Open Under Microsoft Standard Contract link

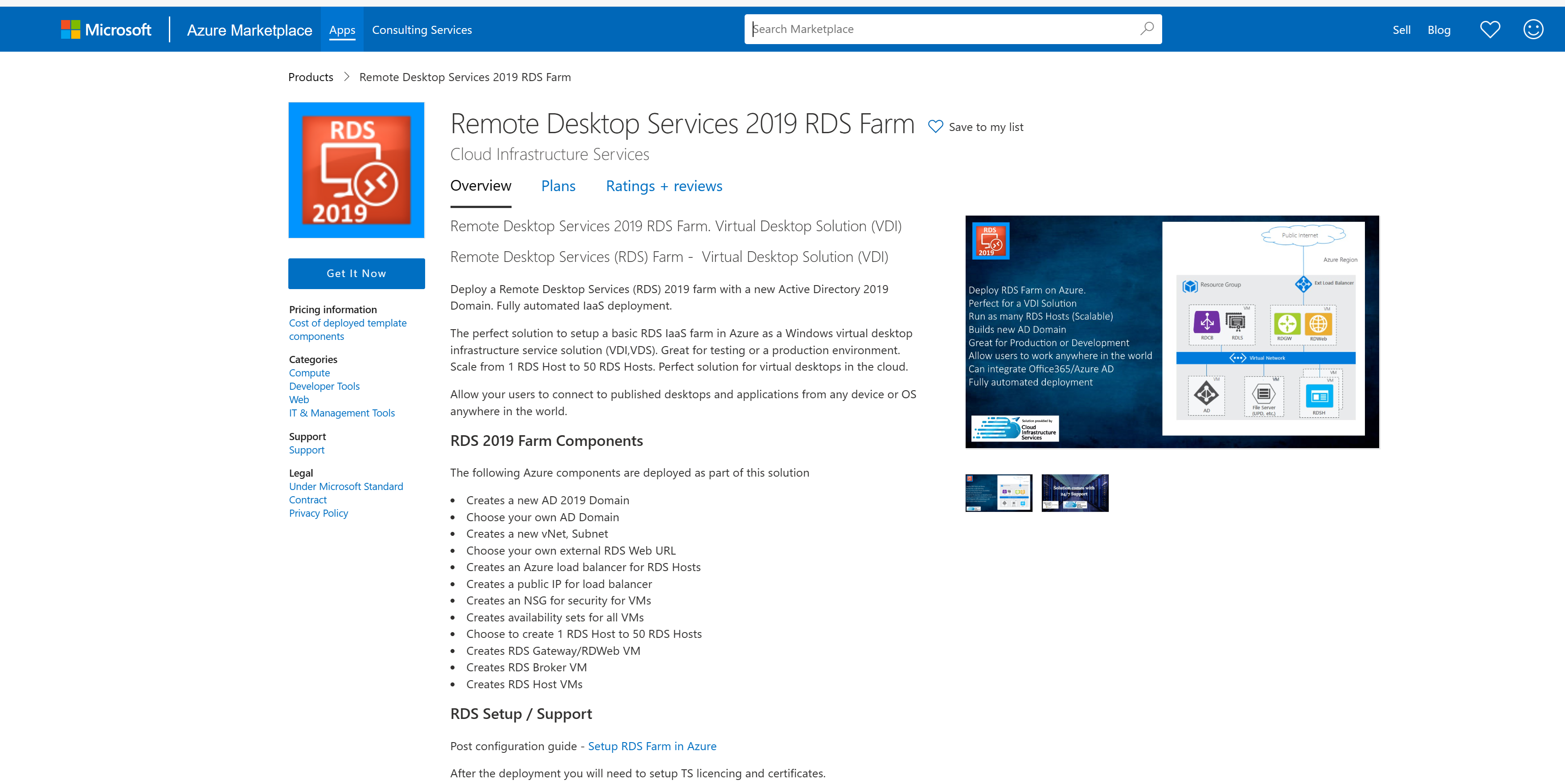(346, 493)
